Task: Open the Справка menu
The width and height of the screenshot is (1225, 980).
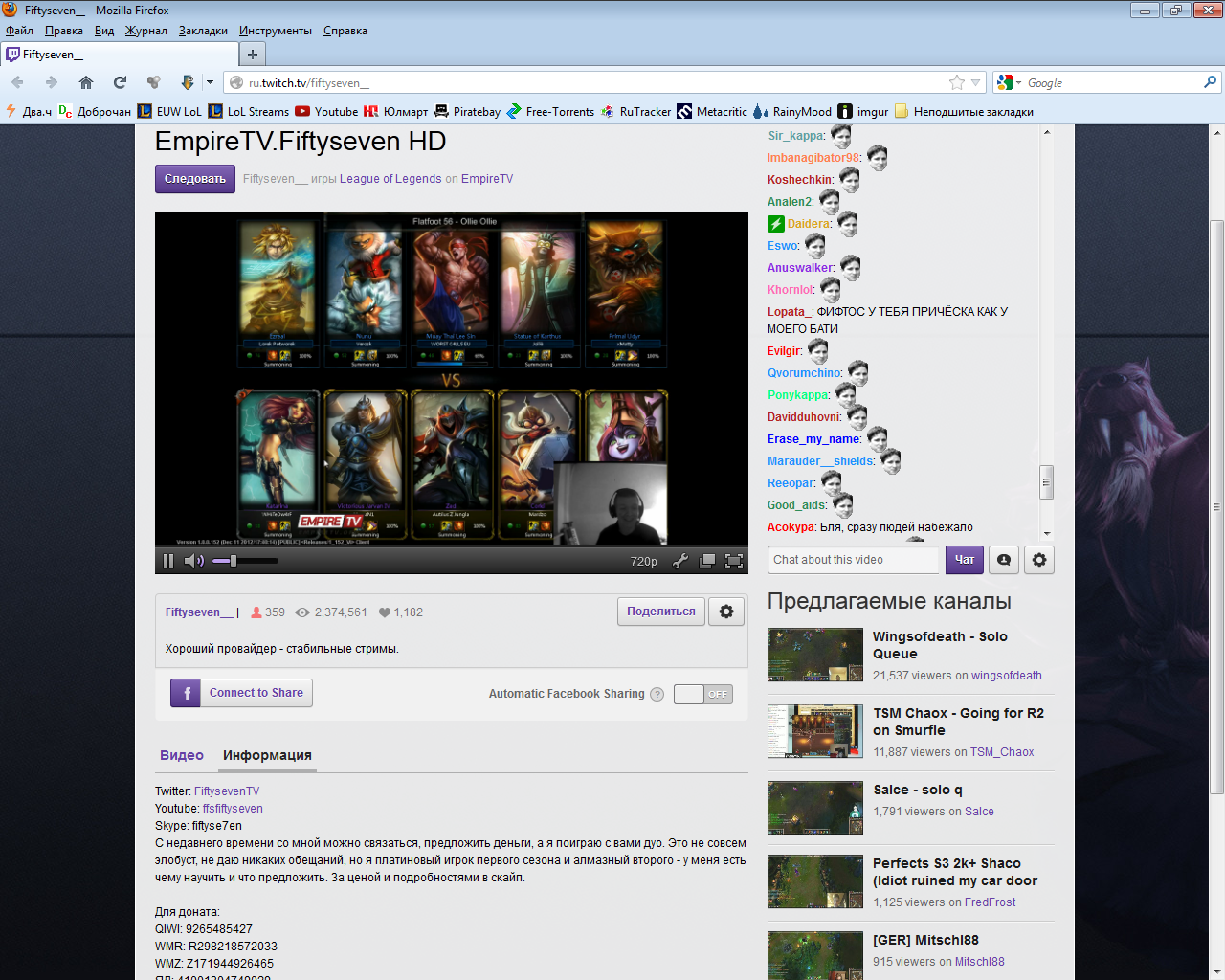Action: pyautogui.click(x=345, y=31)
